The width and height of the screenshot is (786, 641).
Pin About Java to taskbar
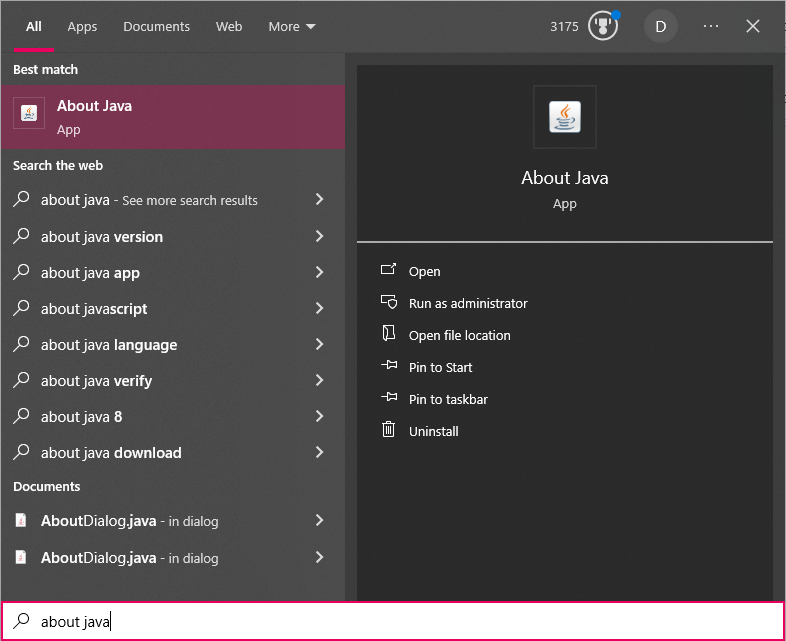[448, 399]
